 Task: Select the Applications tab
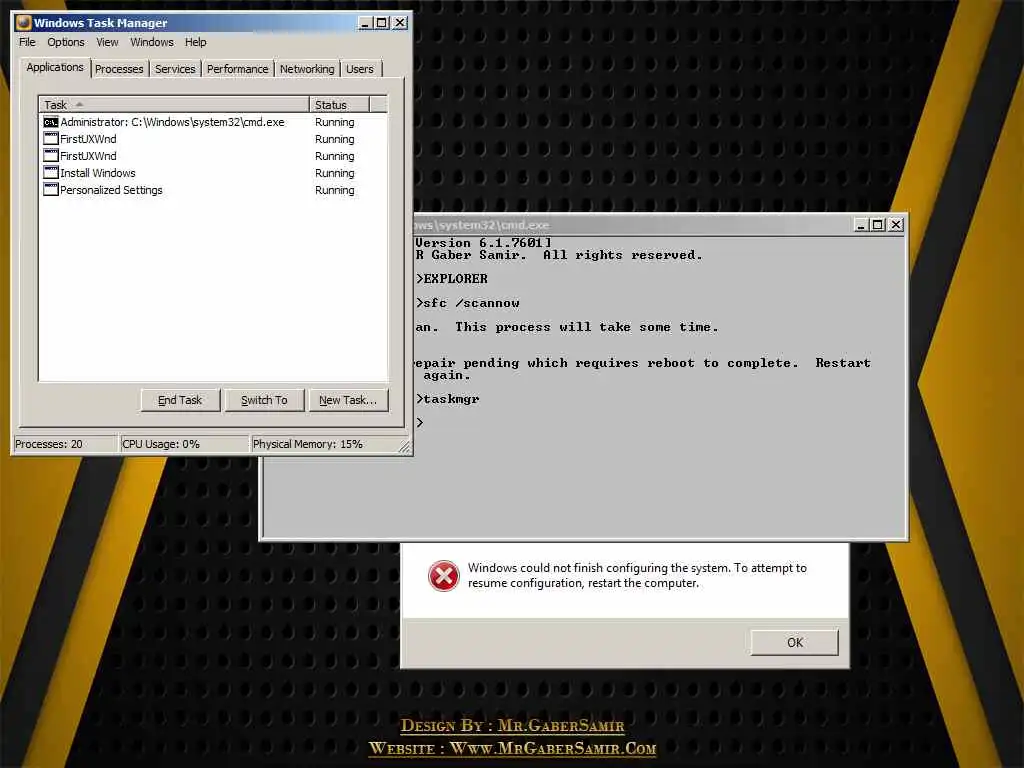tap(55, 67)
